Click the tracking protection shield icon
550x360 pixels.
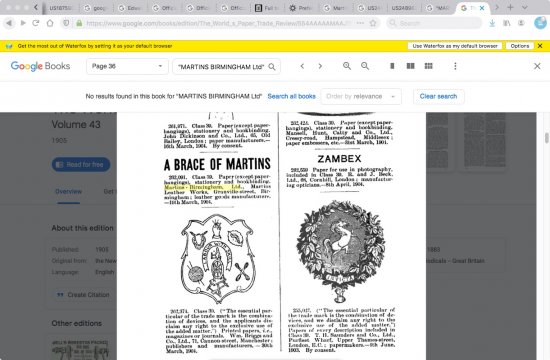pyautogui.click(x=66, y=23)
